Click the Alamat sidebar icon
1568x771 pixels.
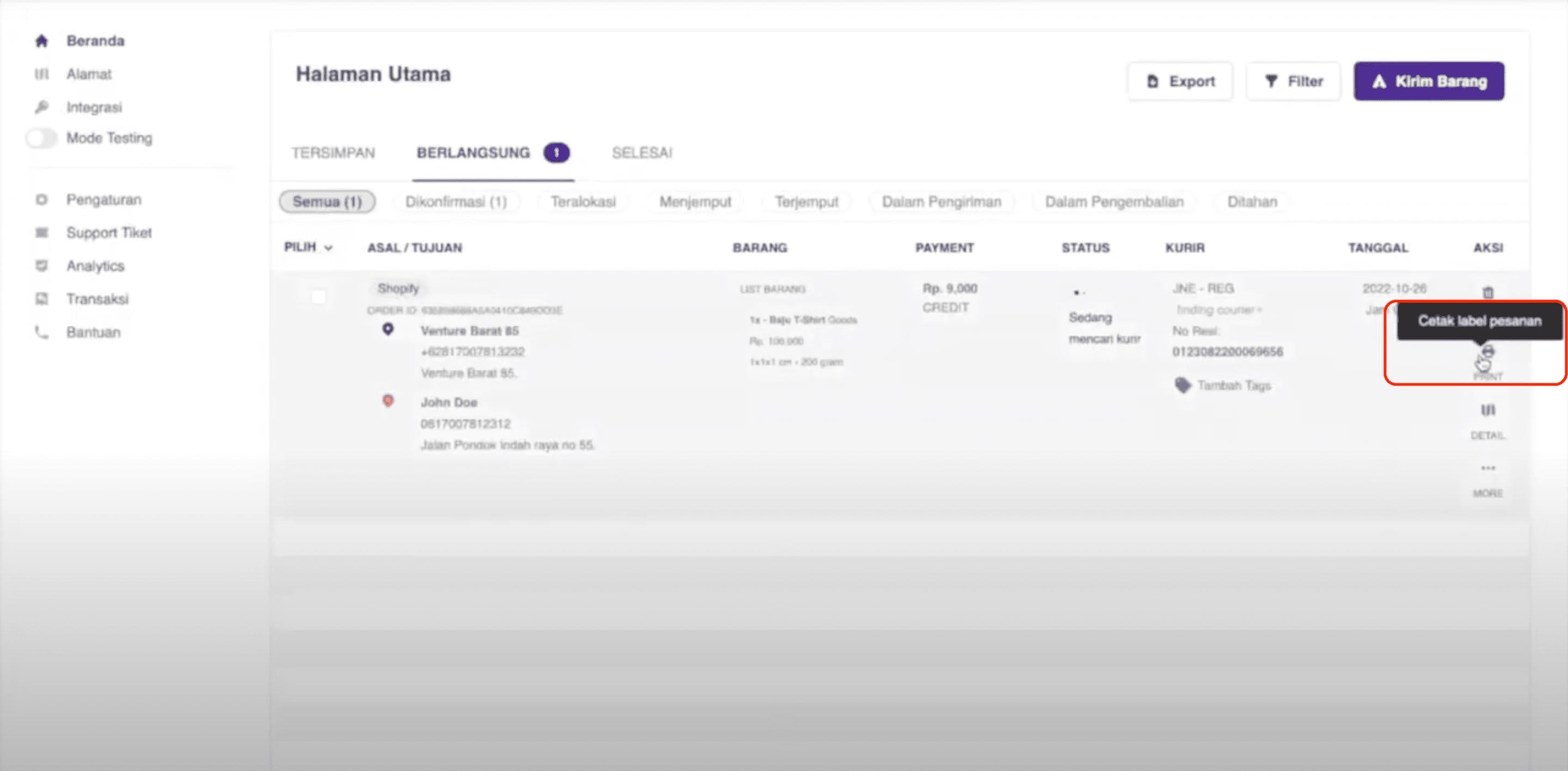click(x=41, y=74)
